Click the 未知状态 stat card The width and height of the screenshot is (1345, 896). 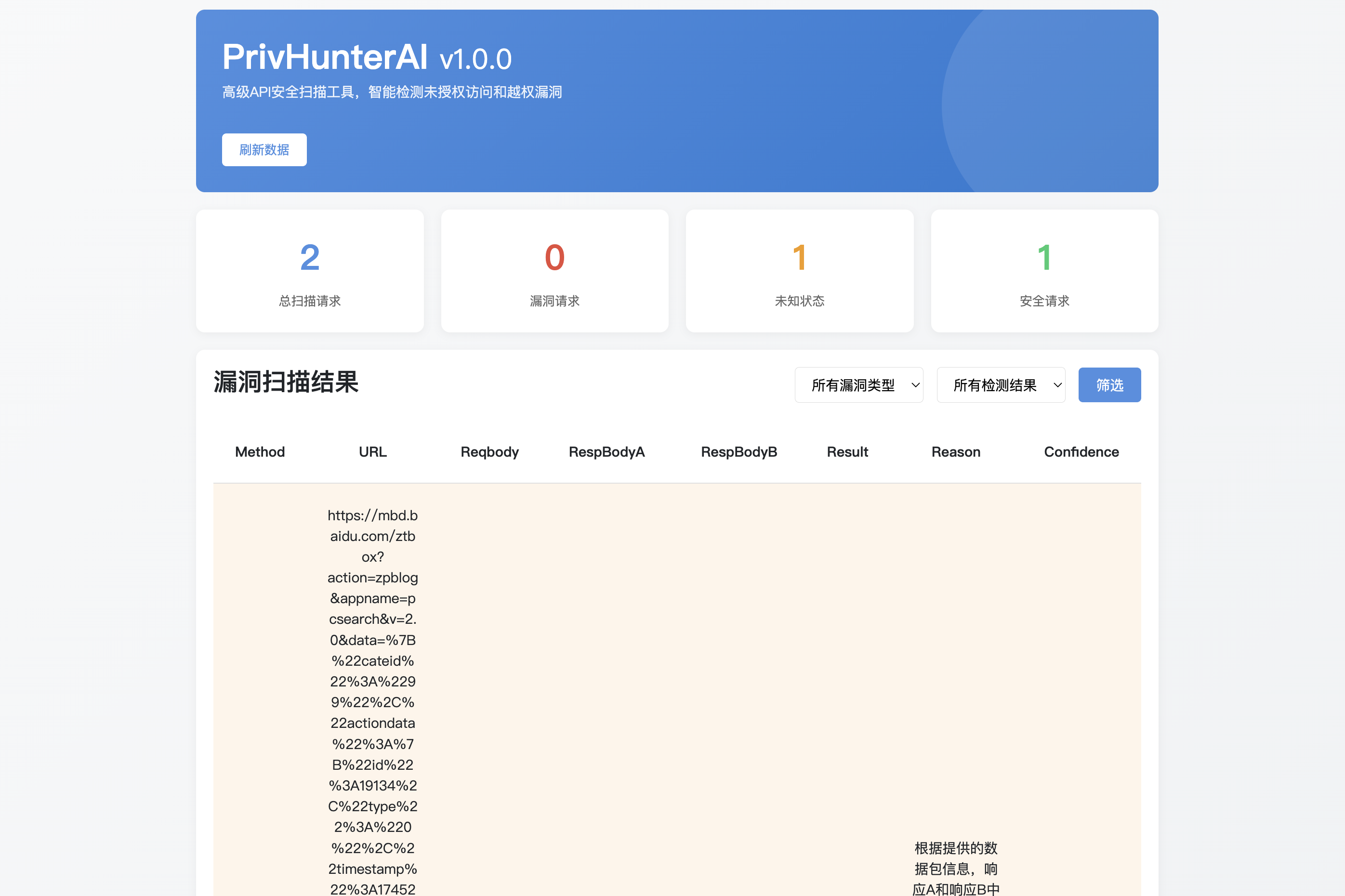799,271
